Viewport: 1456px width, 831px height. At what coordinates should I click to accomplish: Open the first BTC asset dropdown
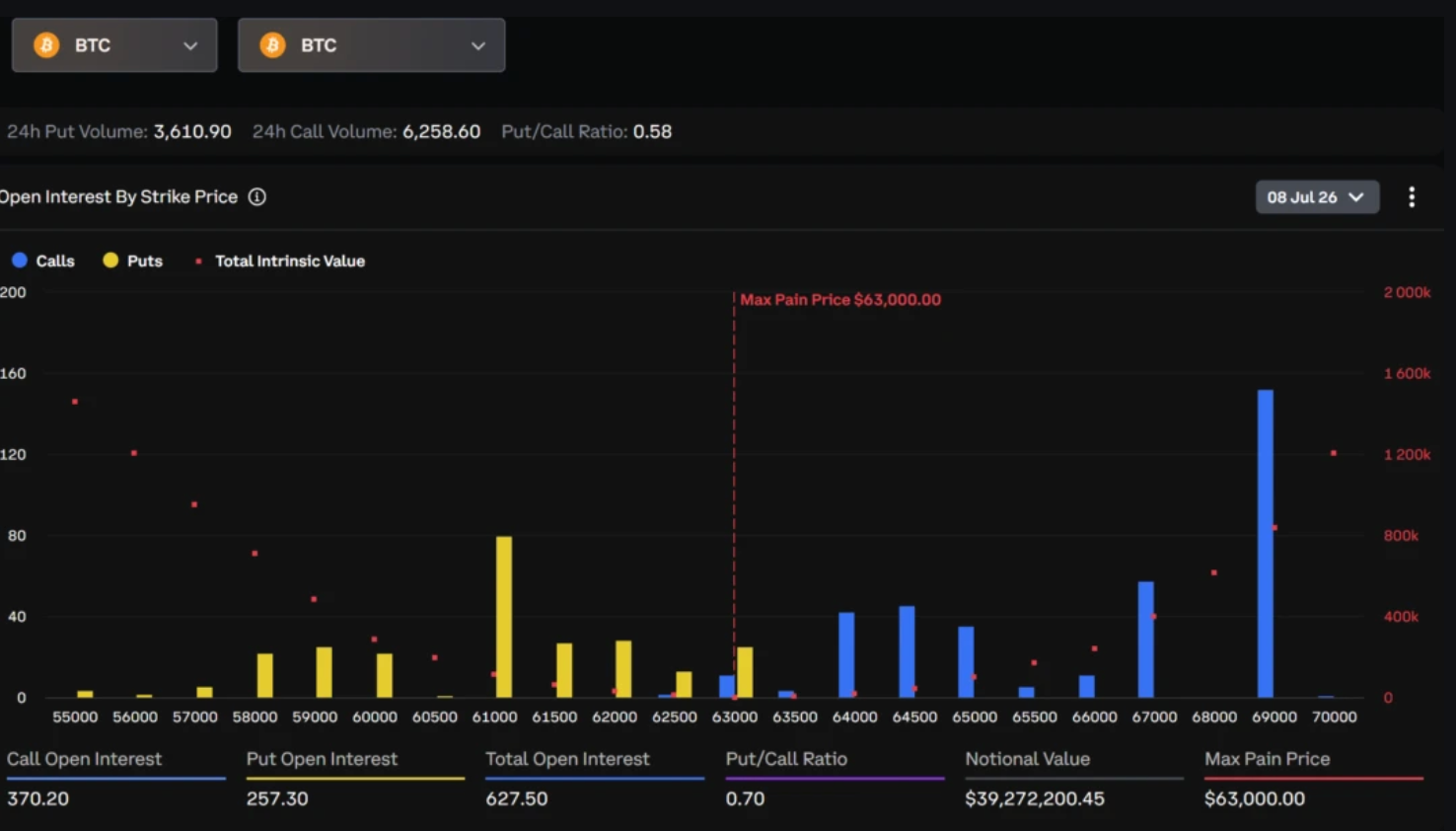[114, 45]
